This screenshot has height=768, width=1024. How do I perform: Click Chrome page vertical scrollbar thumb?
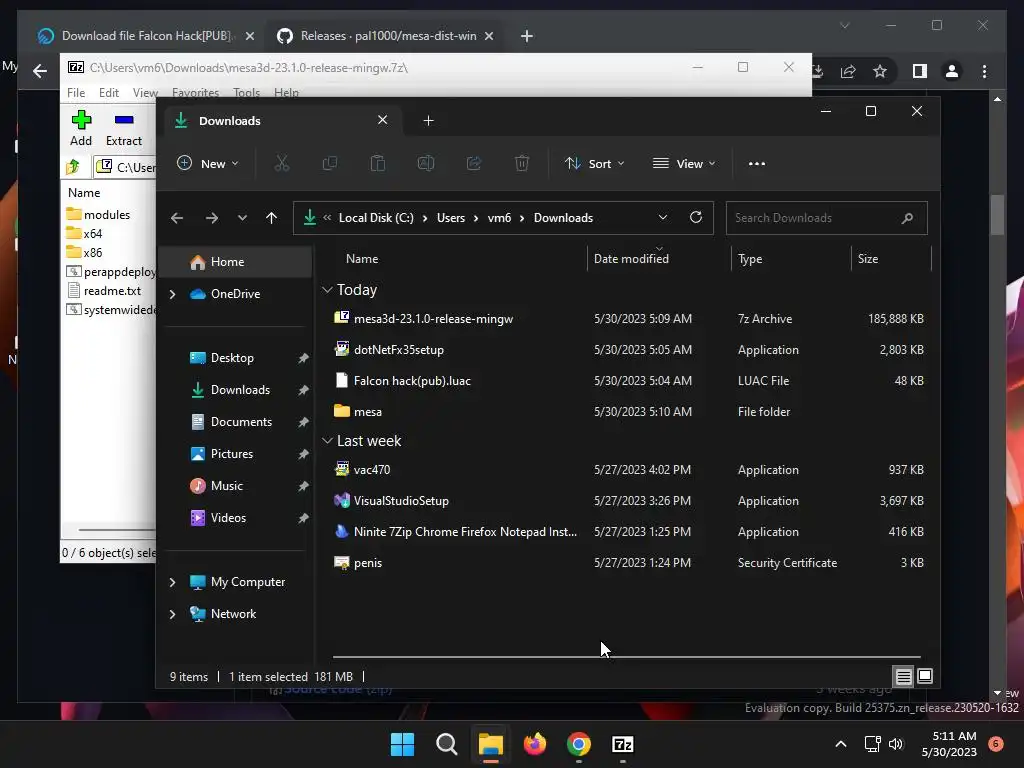[x=997, y=215]
